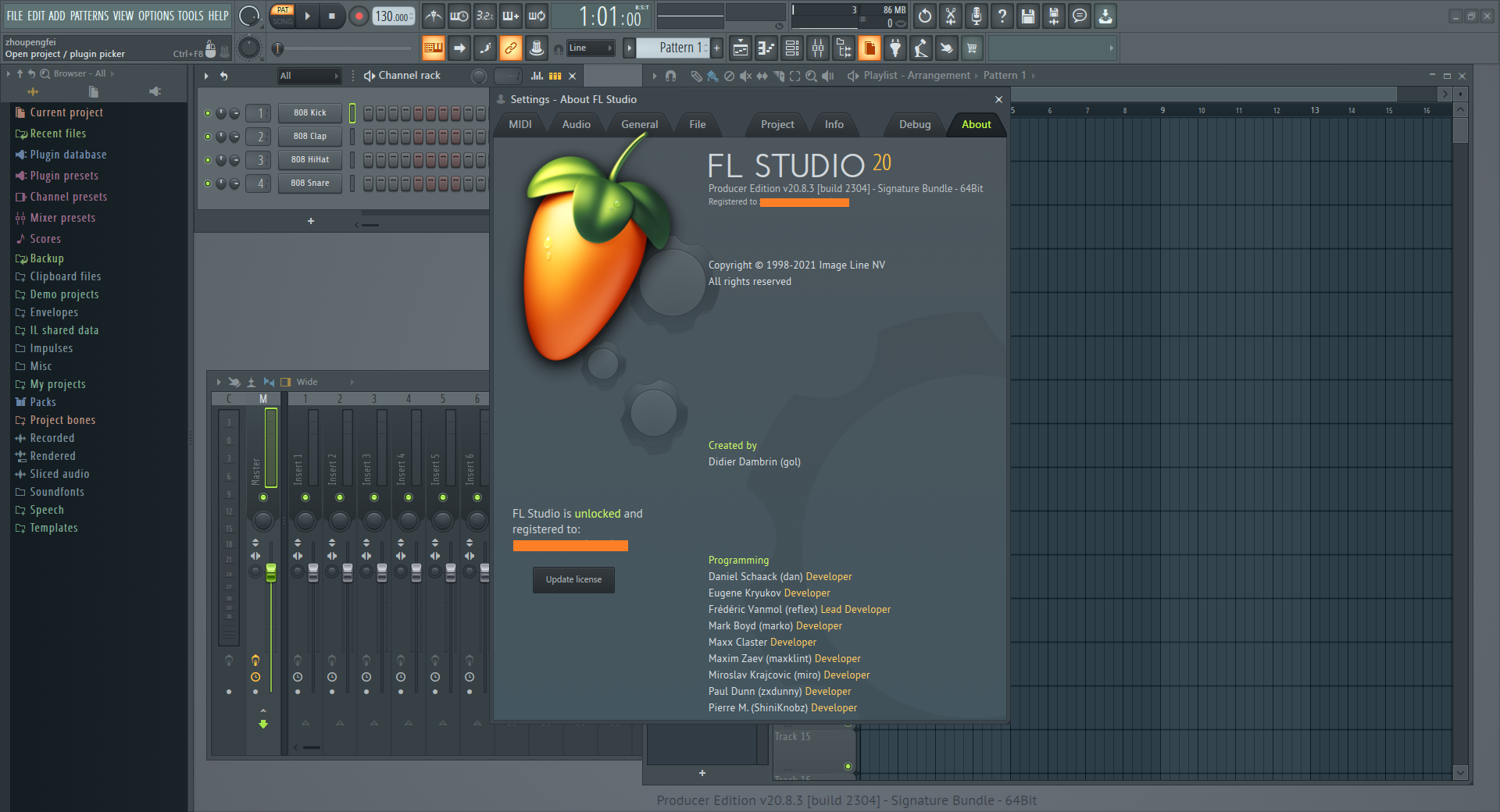Open the content library cart icon
This screenshot has height=812, width=1500.
click(973, 48)
